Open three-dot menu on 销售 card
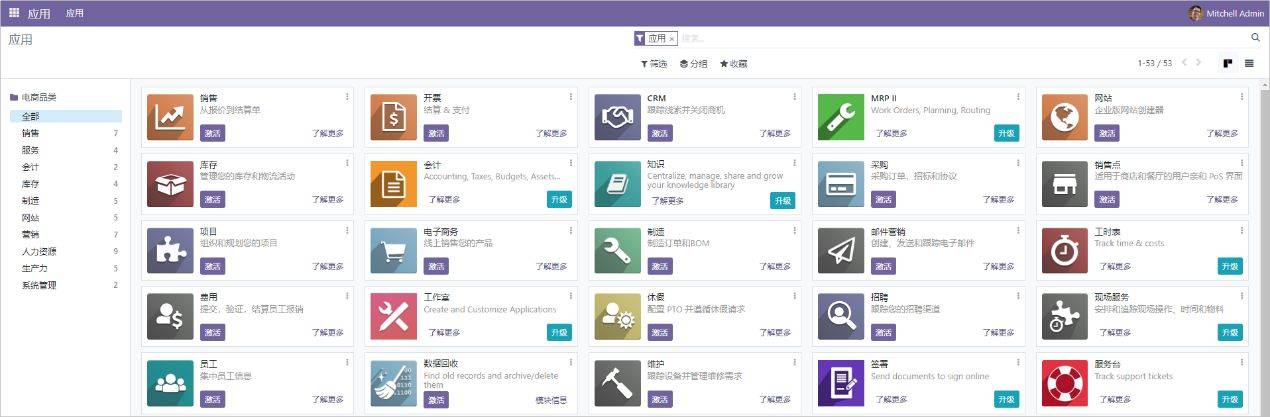This screenshot has height=417, width=1270. (x=347, y=97)
